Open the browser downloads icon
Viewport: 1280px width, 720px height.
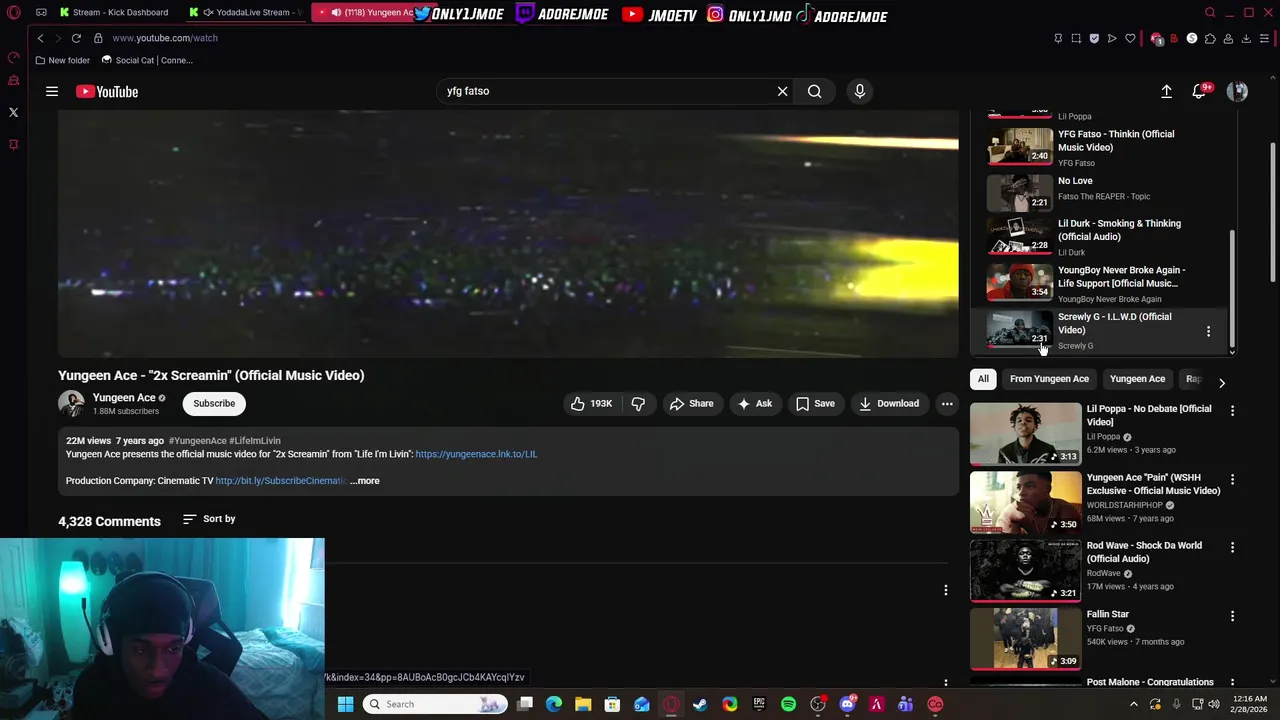1246,38
